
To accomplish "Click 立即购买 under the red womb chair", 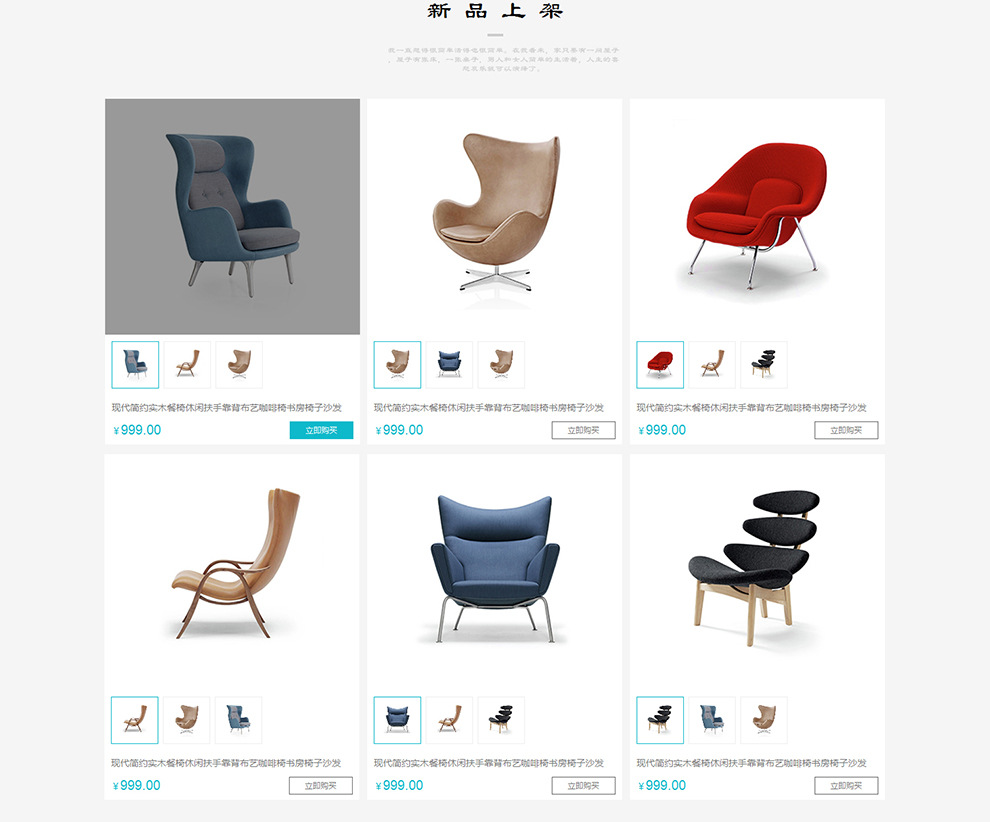I will 846,430.
